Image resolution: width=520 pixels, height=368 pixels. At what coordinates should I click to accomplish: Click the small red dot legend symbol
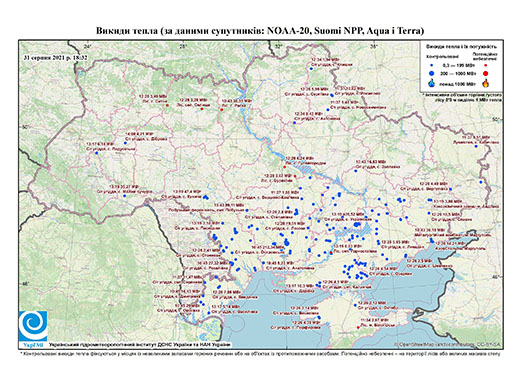point(486,65)
